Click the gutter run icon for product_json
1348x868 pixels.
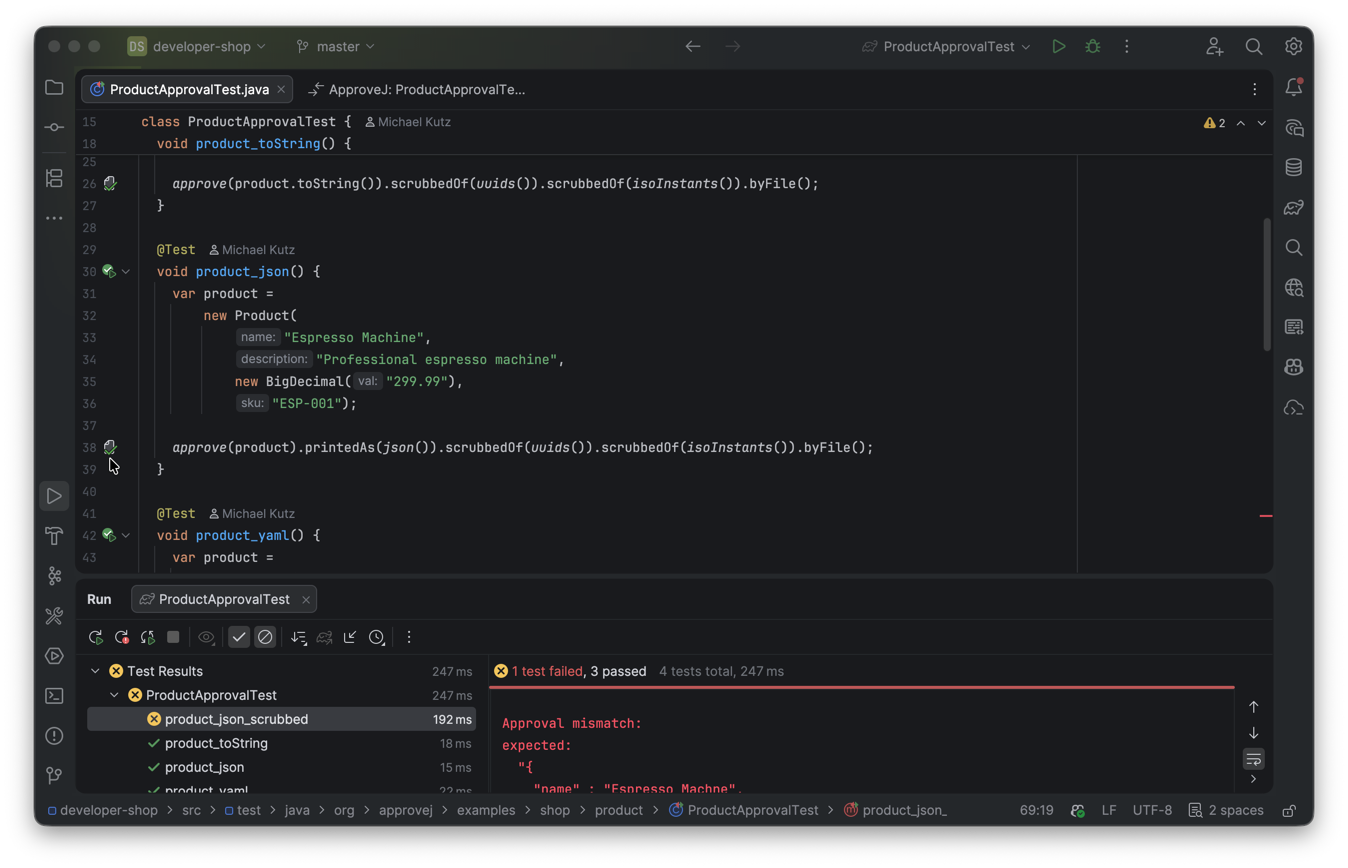(109, 271)
